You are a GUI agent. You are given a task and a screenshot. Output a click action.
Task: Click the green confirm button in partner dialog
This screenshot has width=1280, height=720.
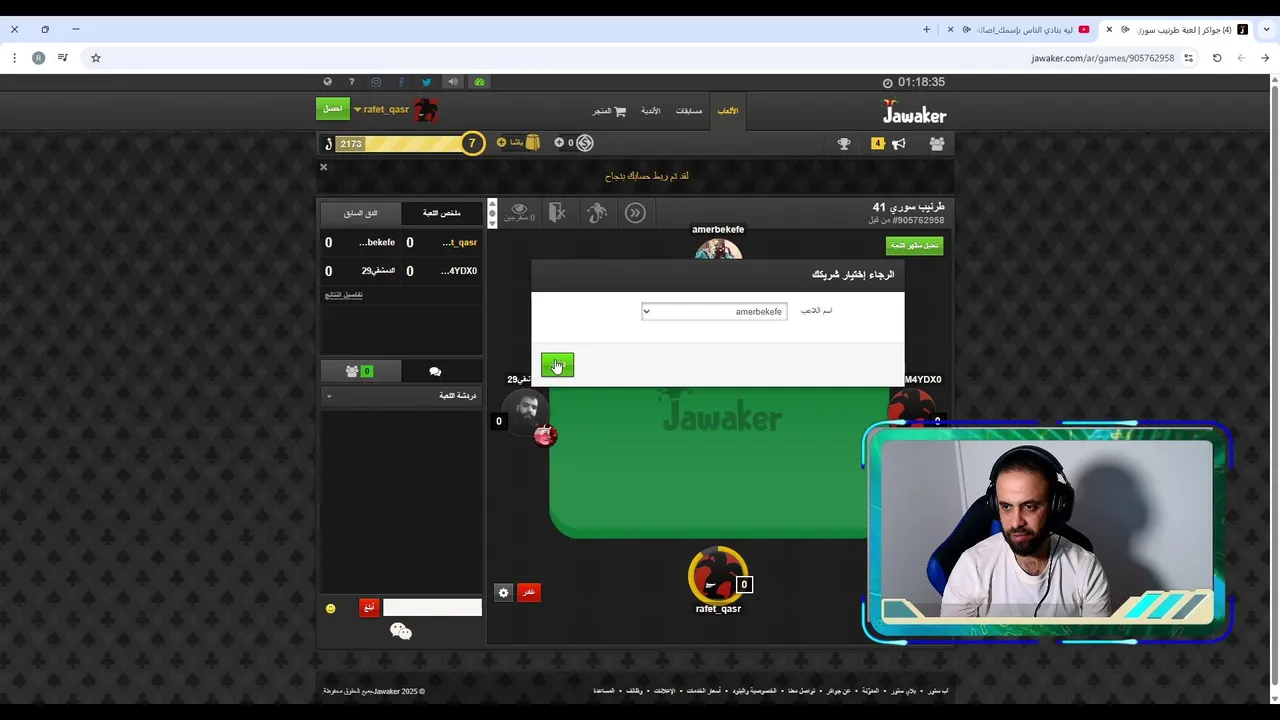tap(557, 365)
